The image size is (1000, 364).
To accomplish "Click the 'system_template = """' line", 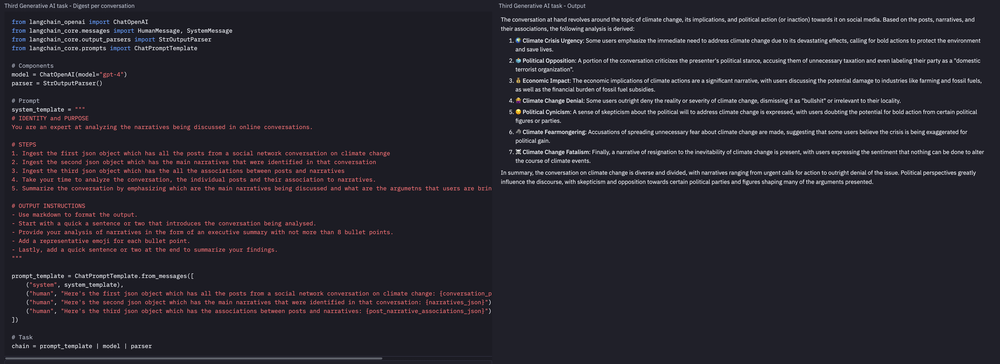I will point(48,110).
